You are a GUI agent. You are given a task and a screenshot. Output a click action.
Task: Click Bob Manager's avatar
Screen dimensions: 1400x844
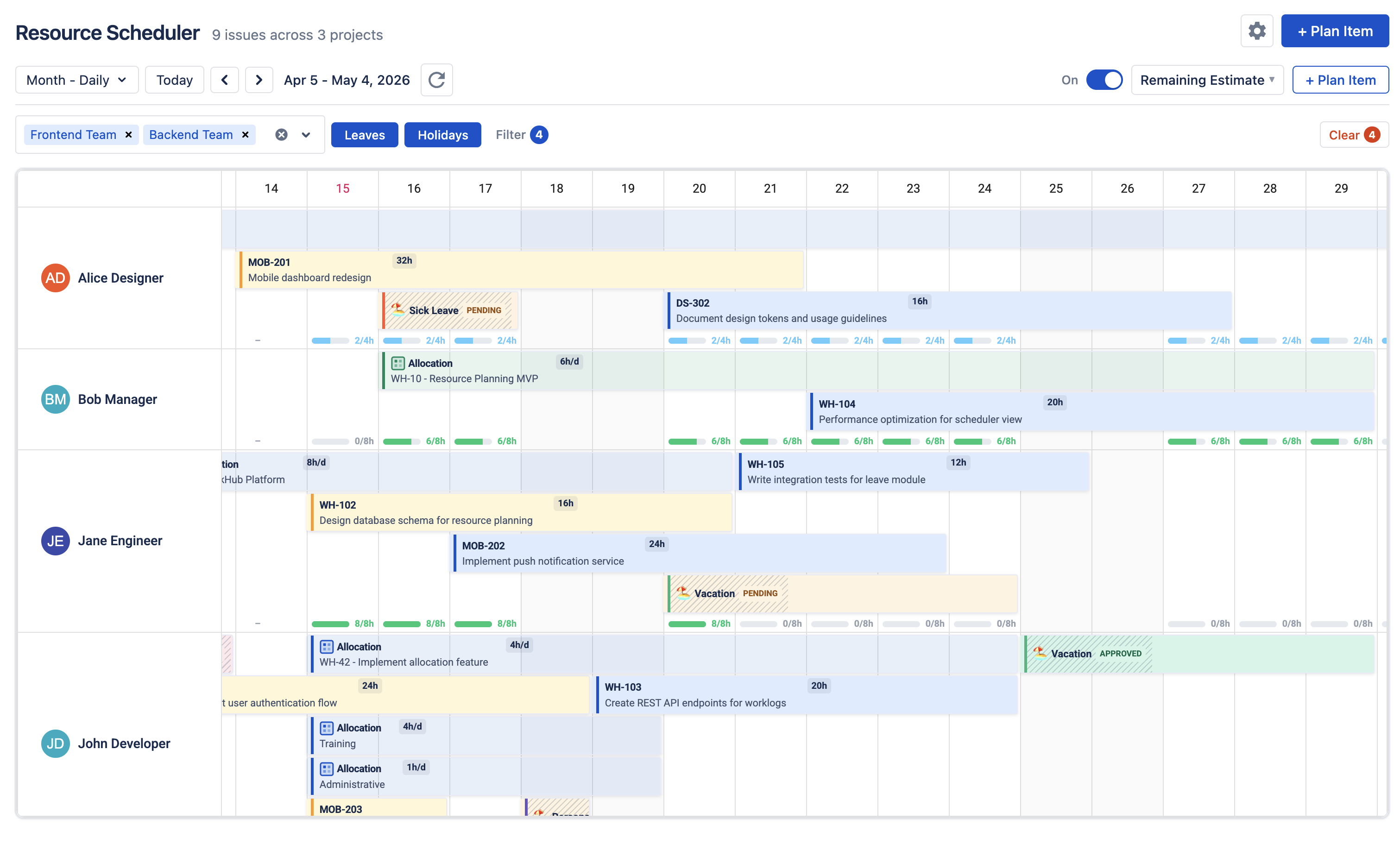55,399
